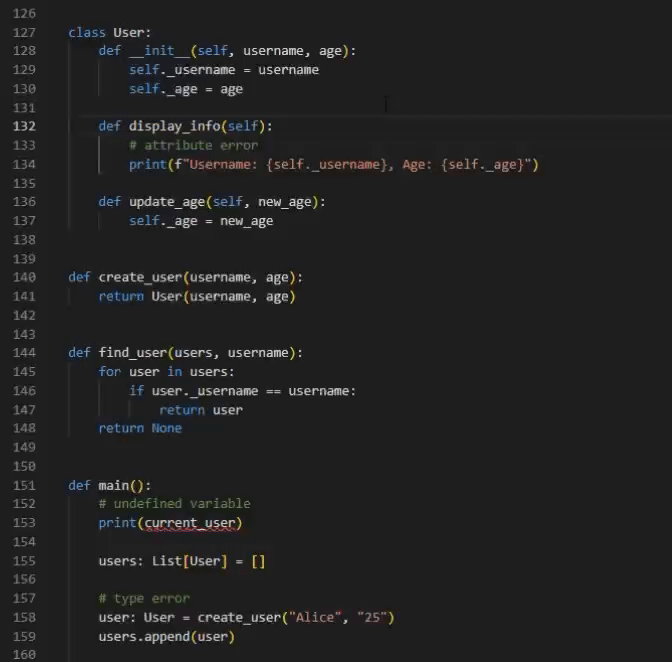The width and height of the screenshot is (672, 662).
Task: Click line number 144 in gutter
Action: [24, 353]
